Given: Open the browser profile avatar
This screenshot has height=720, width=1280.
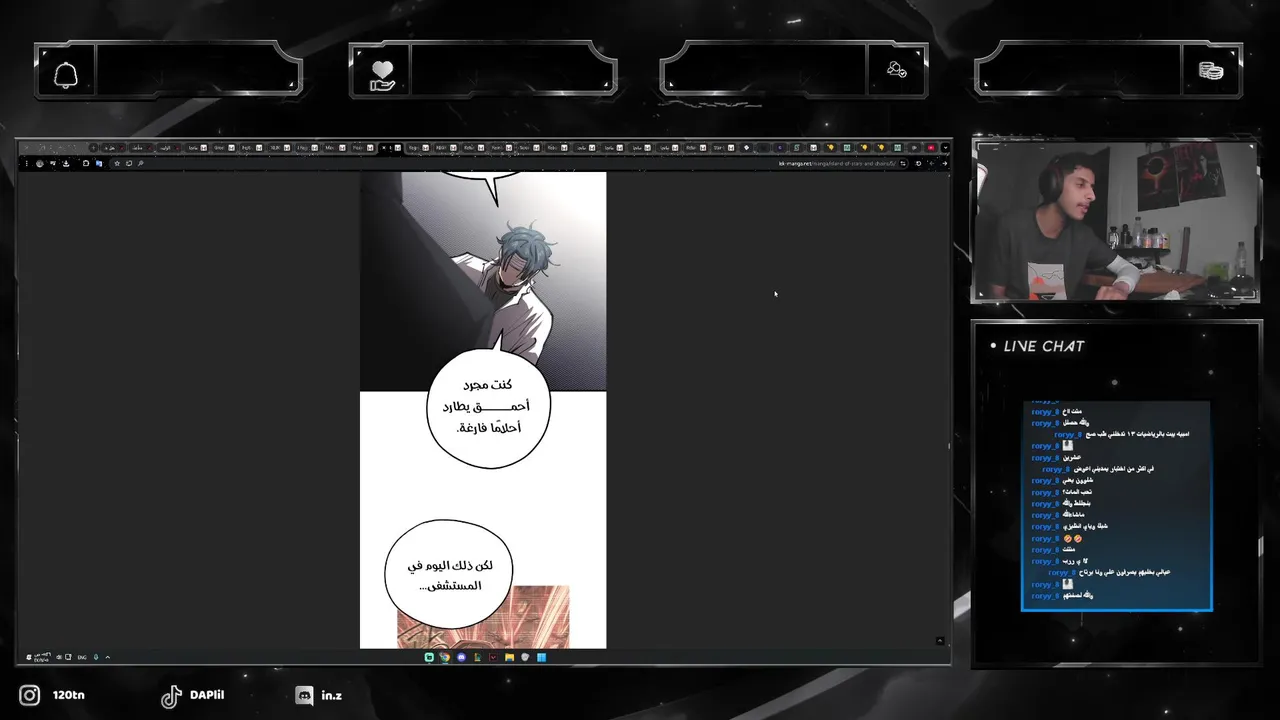Looking at the screenshot, I should pos(39,163).
